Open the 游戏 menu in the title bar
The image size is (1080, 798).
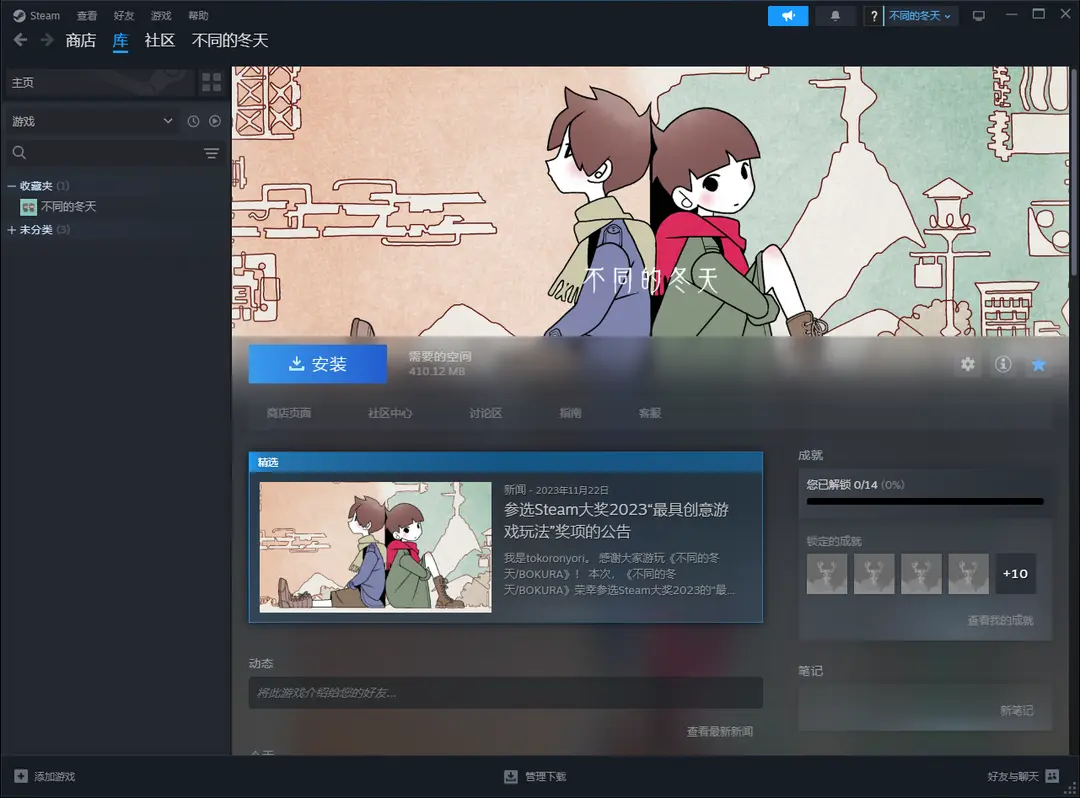[161, 15]
